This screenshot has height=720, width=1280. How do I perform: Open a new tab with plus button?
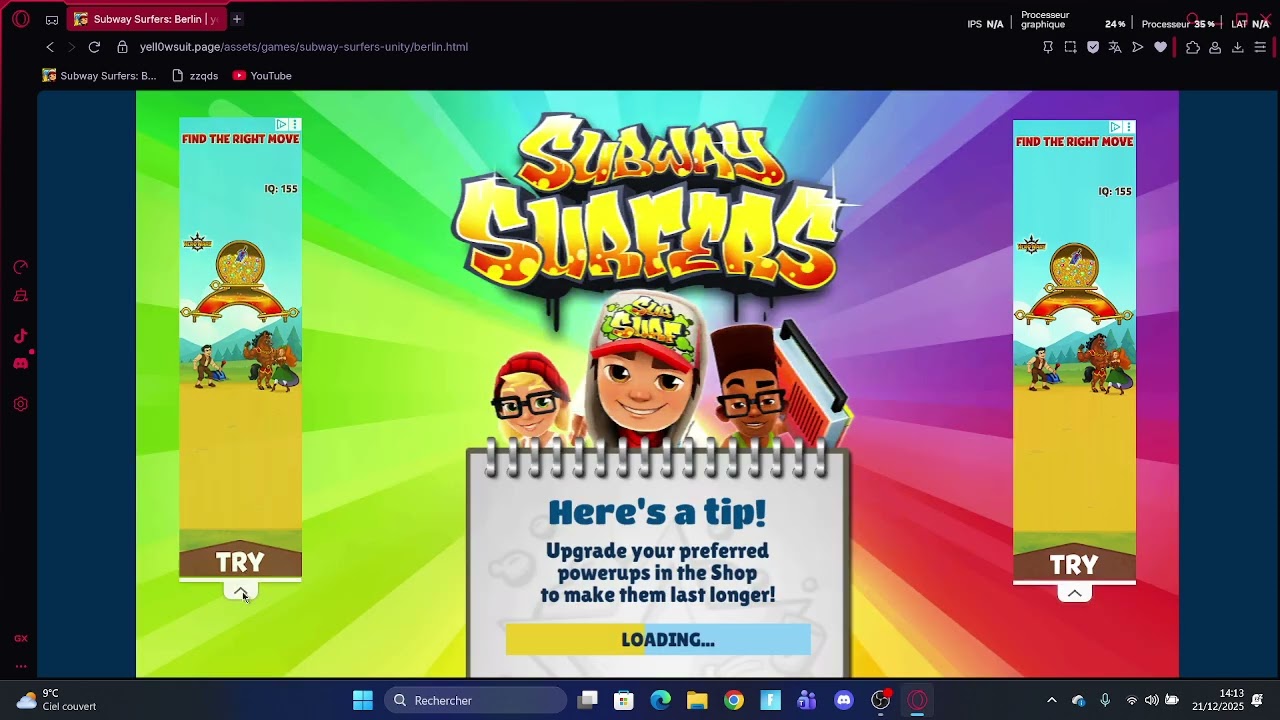(x=237, y=19)
